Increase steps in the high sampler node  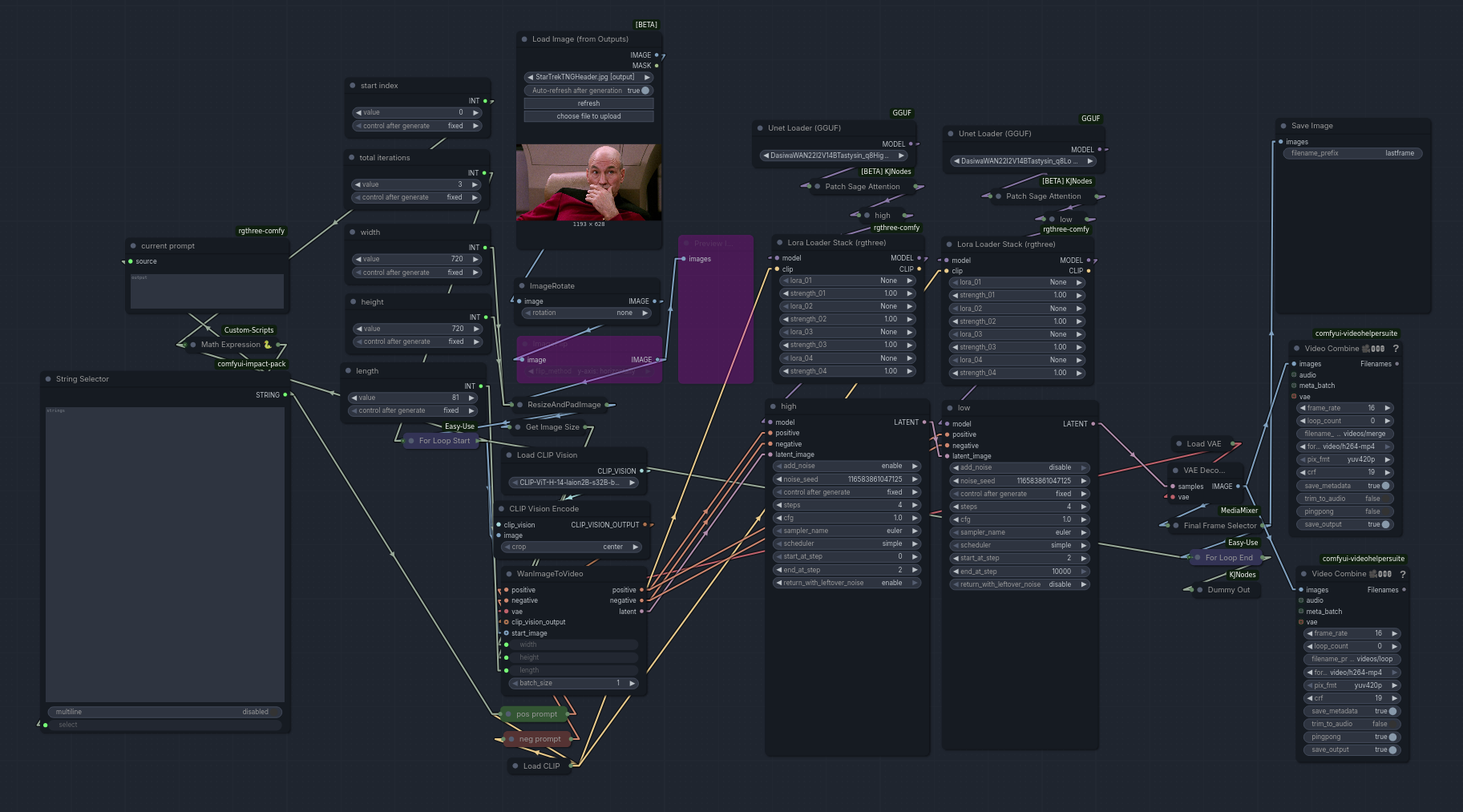point(914,505)
